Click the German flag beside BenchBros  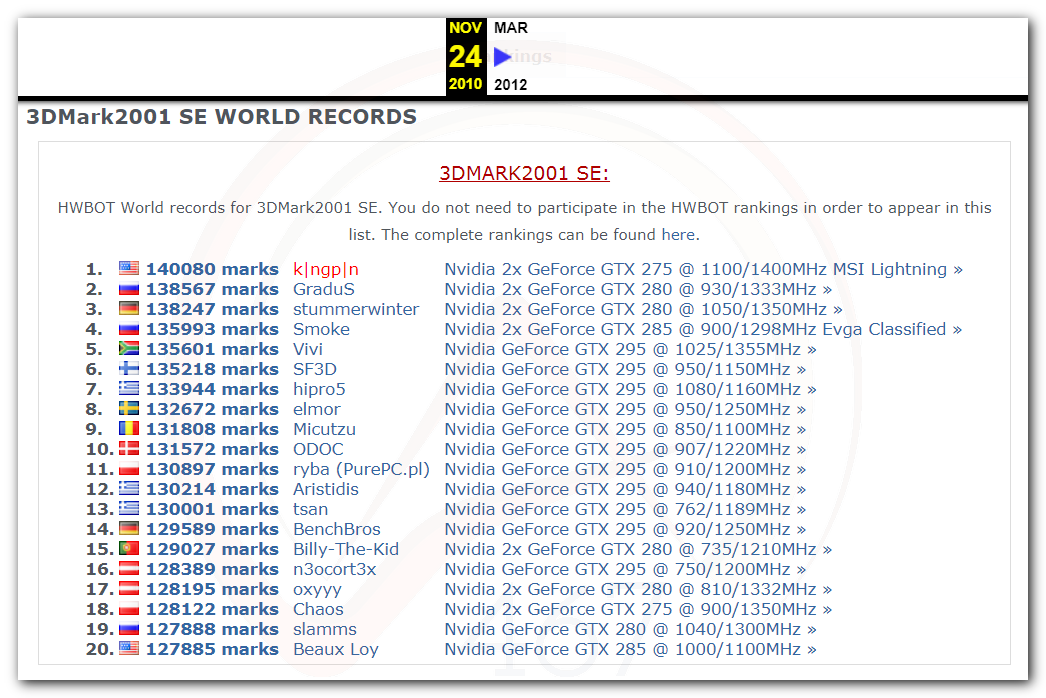(x=129, y=529)
